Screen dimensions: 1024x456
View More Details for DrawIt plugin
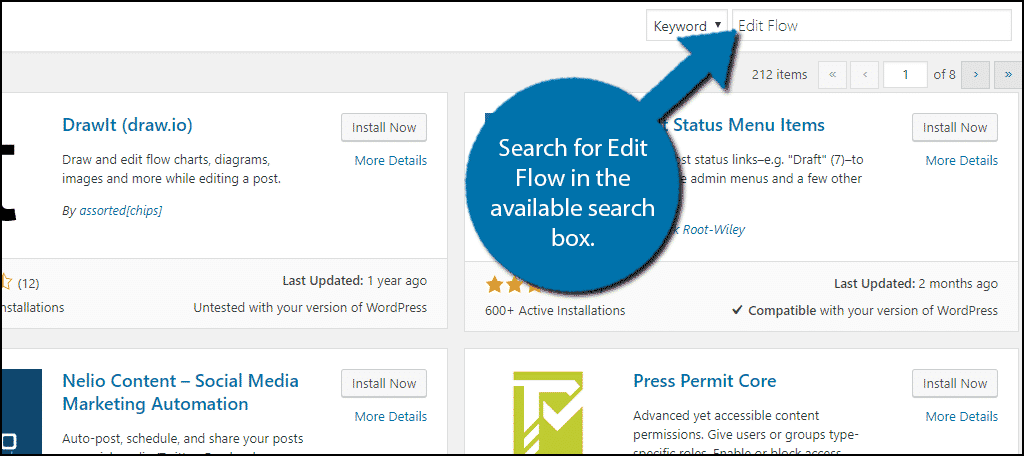pyautogui.click(x=391, y=160)
